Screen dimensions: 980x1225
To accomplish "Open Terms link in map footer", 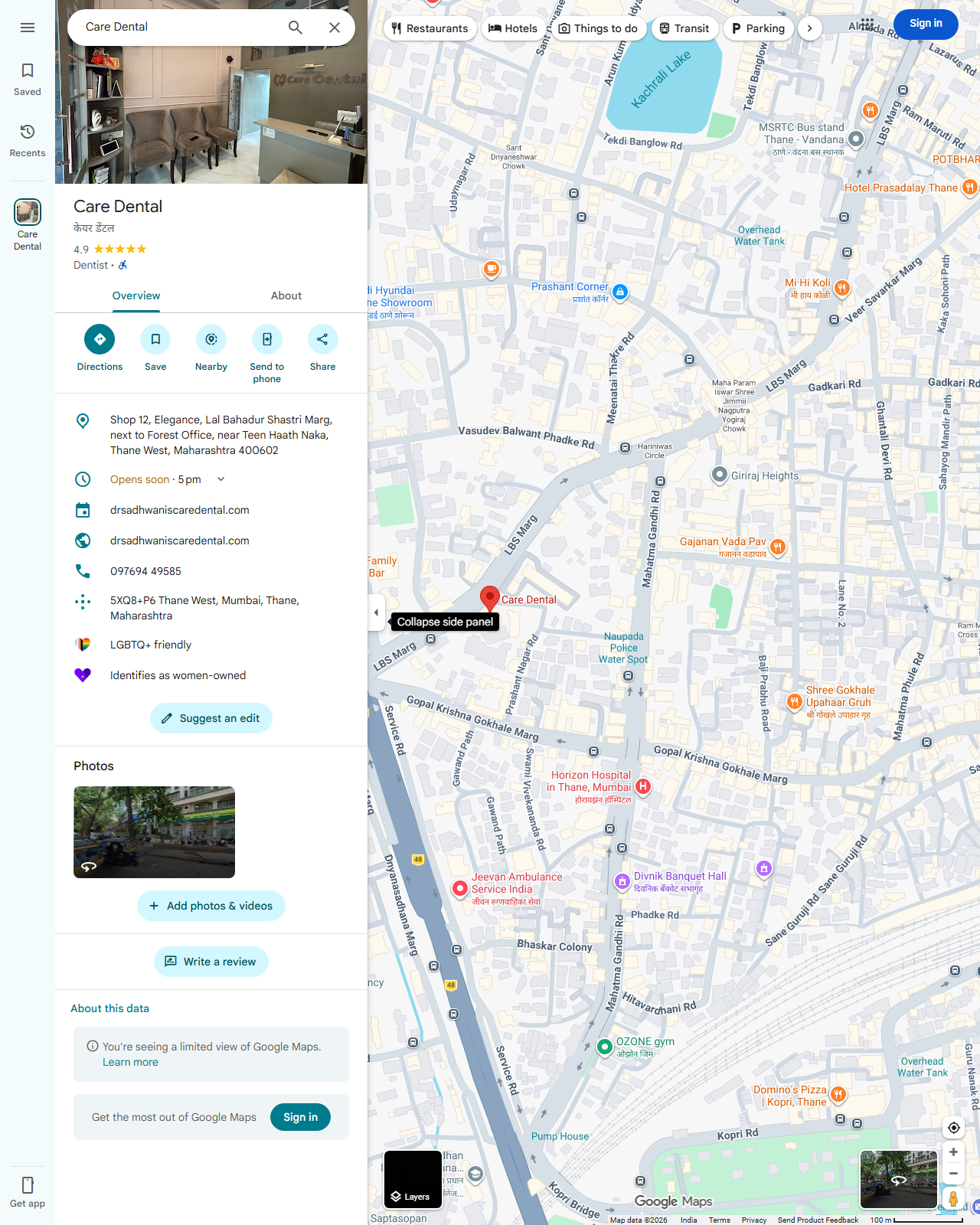I will 719,1220.
